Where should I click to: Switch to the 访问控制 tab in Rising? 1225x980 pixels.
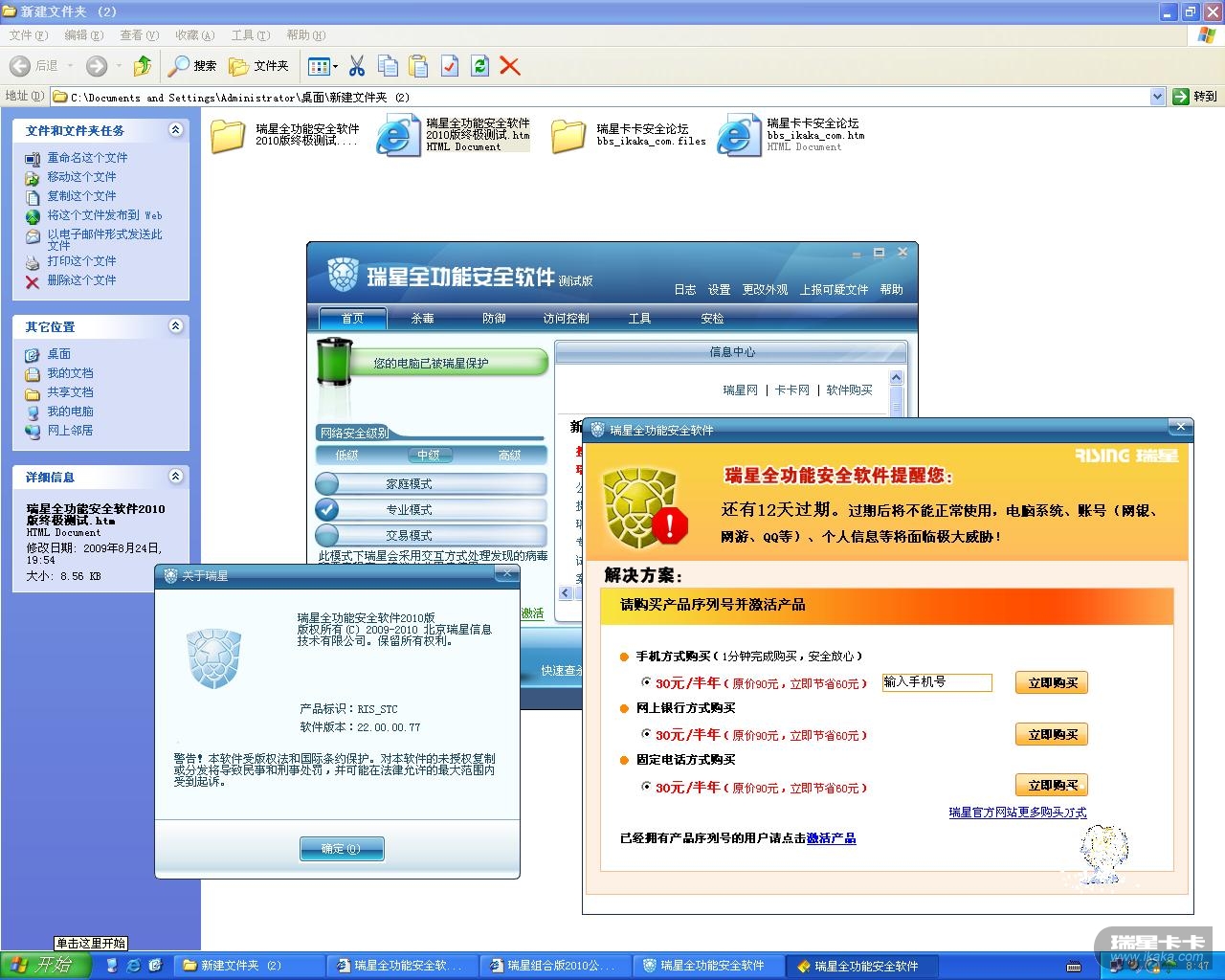567,318
